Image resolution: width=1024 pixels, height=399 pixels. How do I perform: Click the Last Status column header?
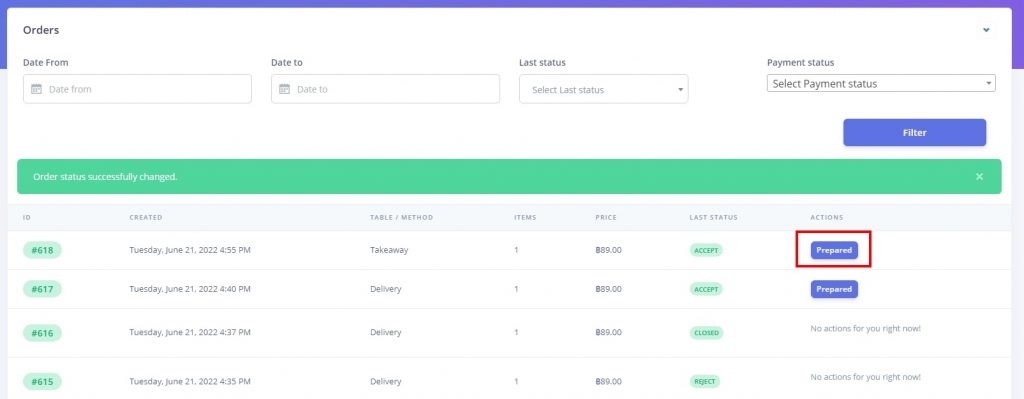(713, 217)
